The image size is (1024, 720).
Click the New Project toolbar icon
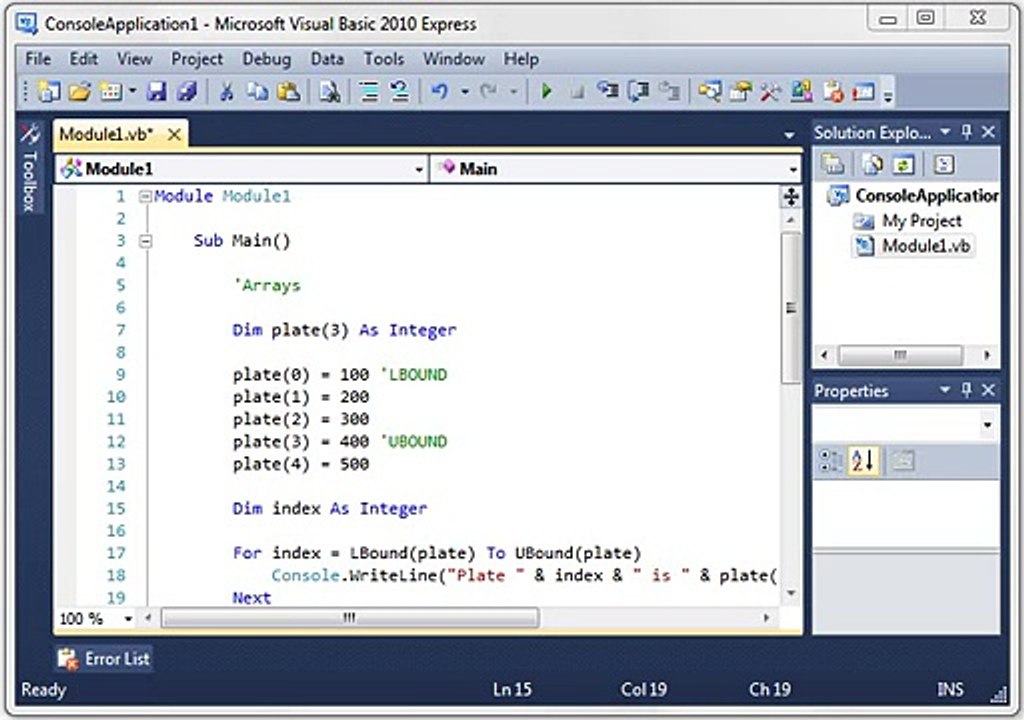[x=49, y=91]
